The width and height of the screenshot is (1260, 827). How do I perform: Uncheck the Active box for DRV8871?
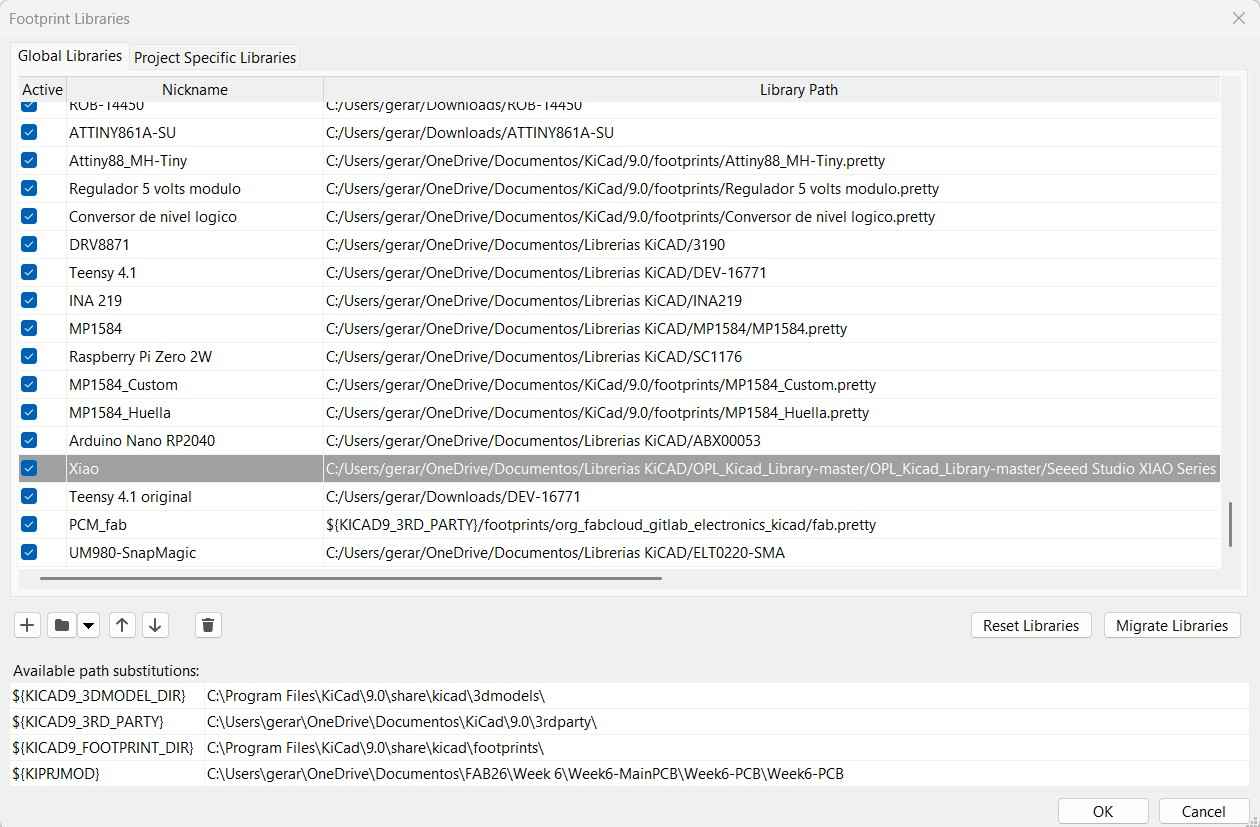29,244
